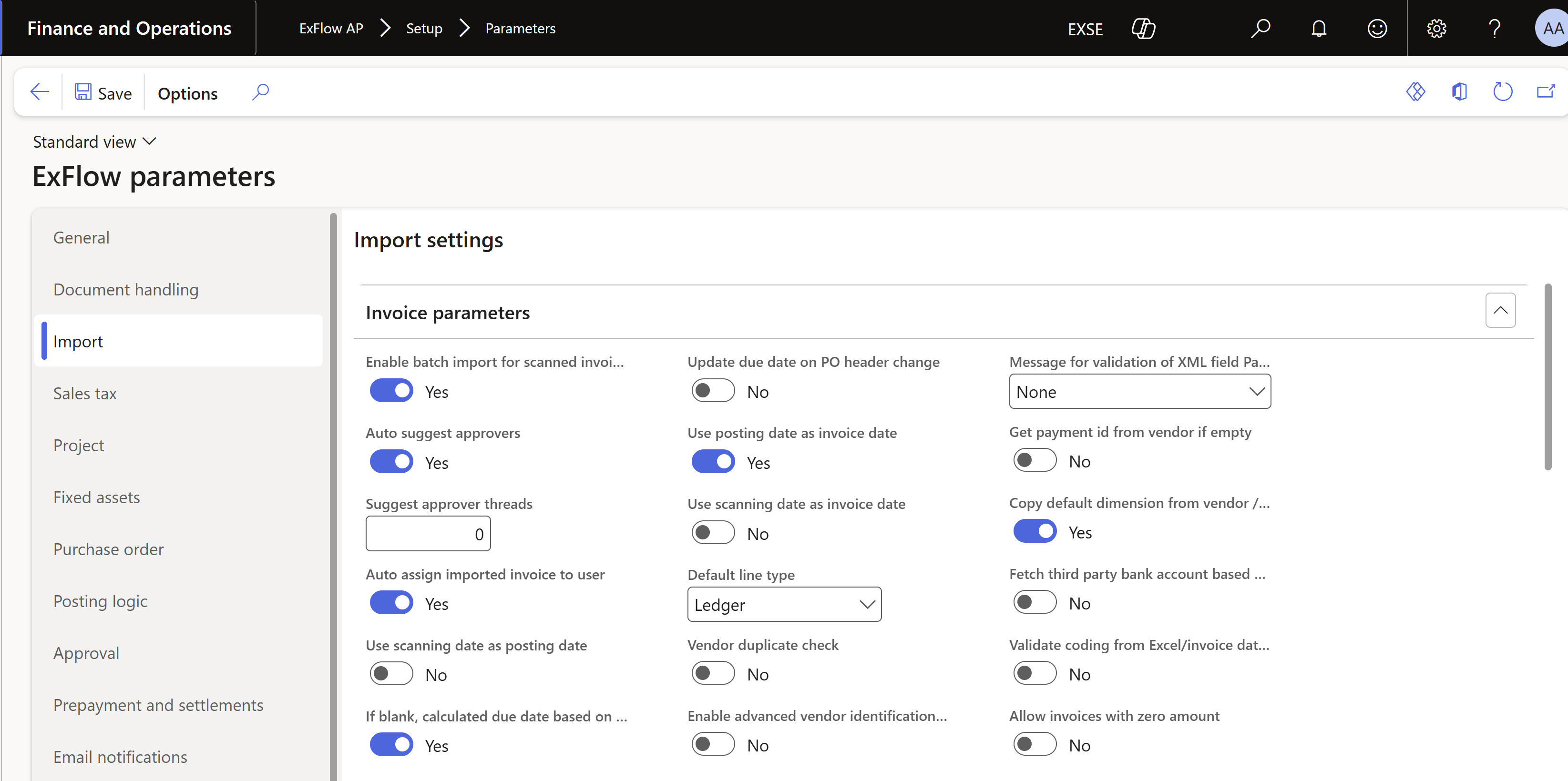Collapse the Invoice parameters section
The width and height of the screenshot is (1568, 781).
[x=1500, y=311]
